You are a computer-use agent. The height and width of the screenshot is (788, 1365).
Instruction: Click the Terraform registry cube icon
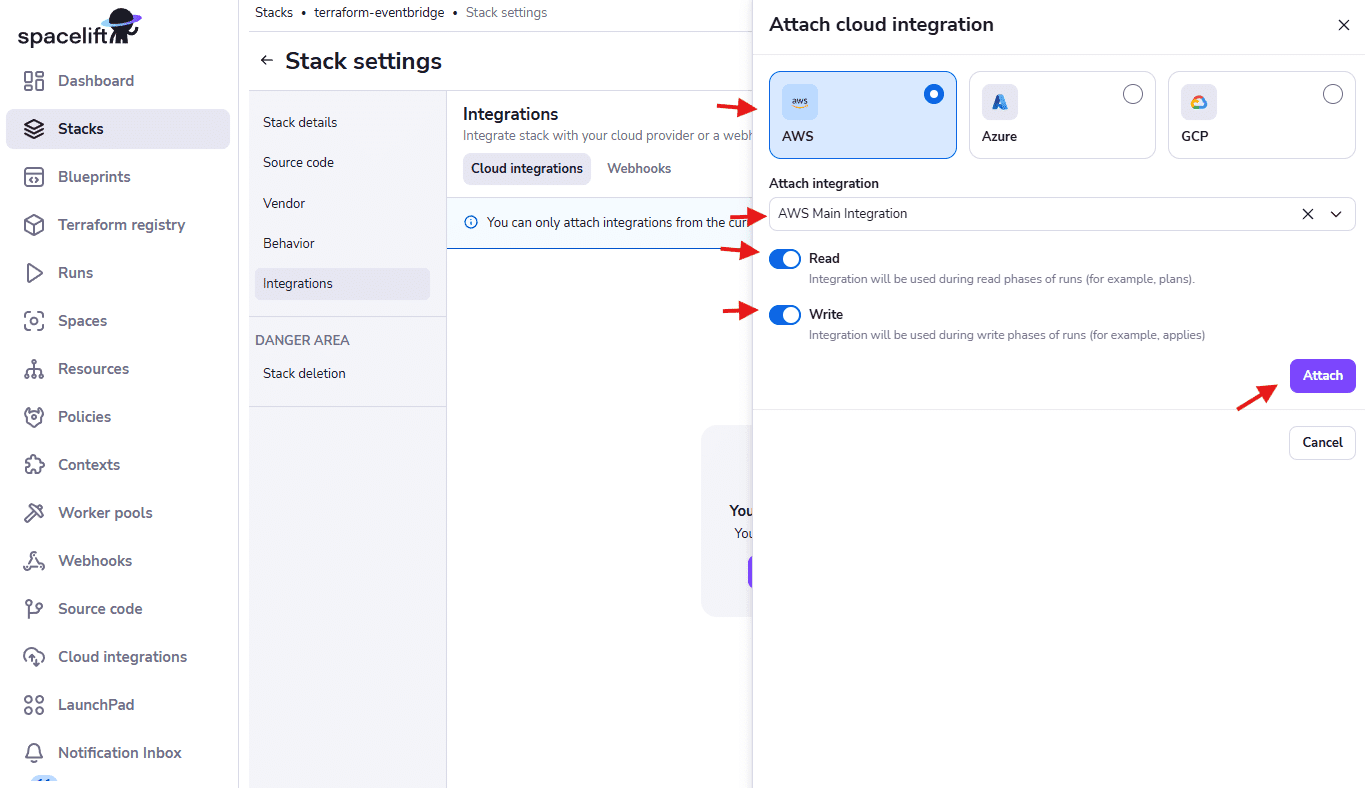(34, 225)
